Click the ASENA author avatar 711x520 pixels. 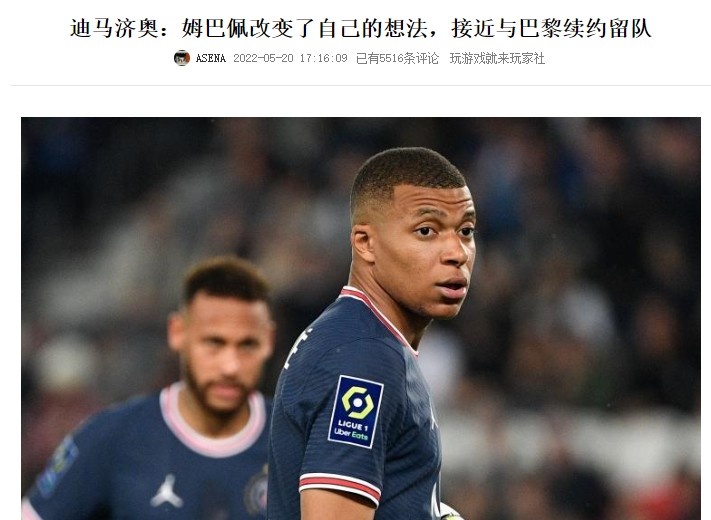point(182,58)
